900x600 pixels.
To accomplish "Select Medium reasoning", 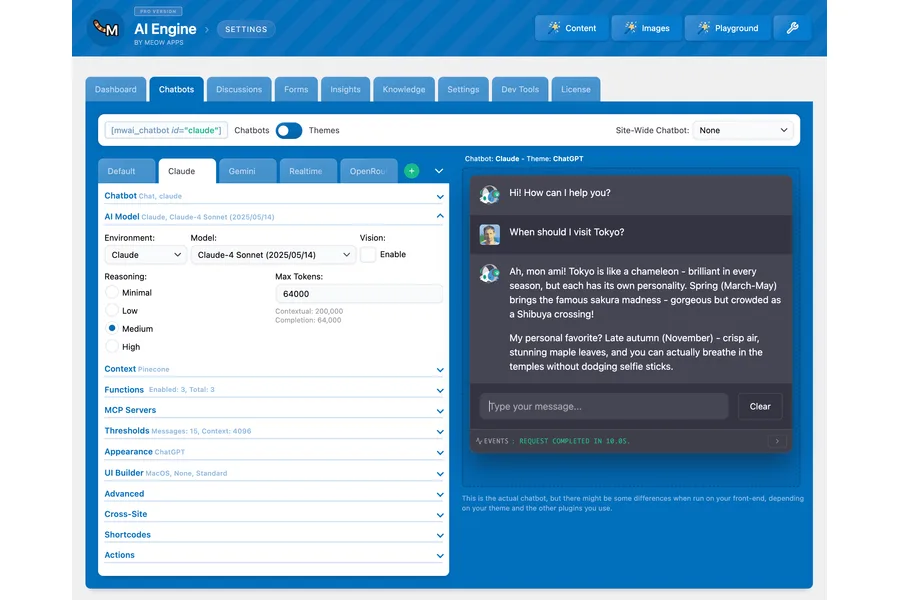I will click(x=112, y=328).
